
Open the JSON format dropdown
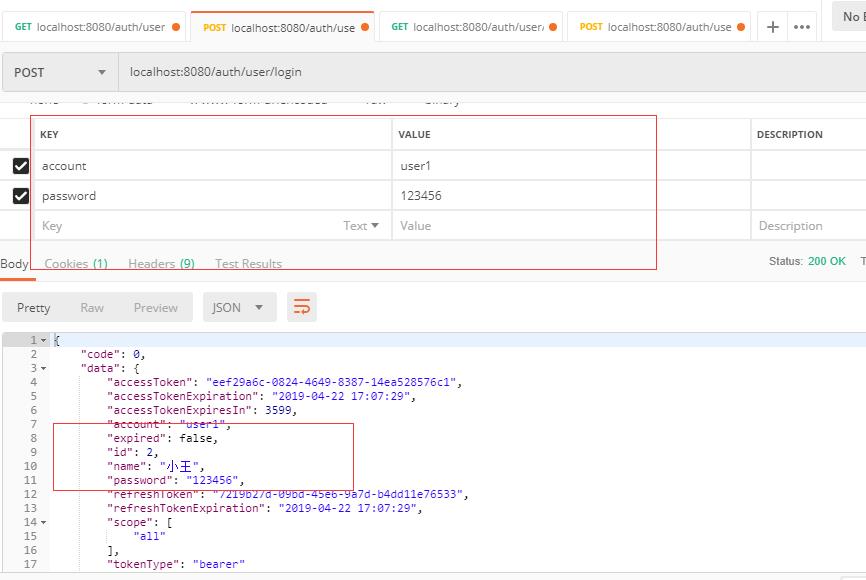point(239,307)
